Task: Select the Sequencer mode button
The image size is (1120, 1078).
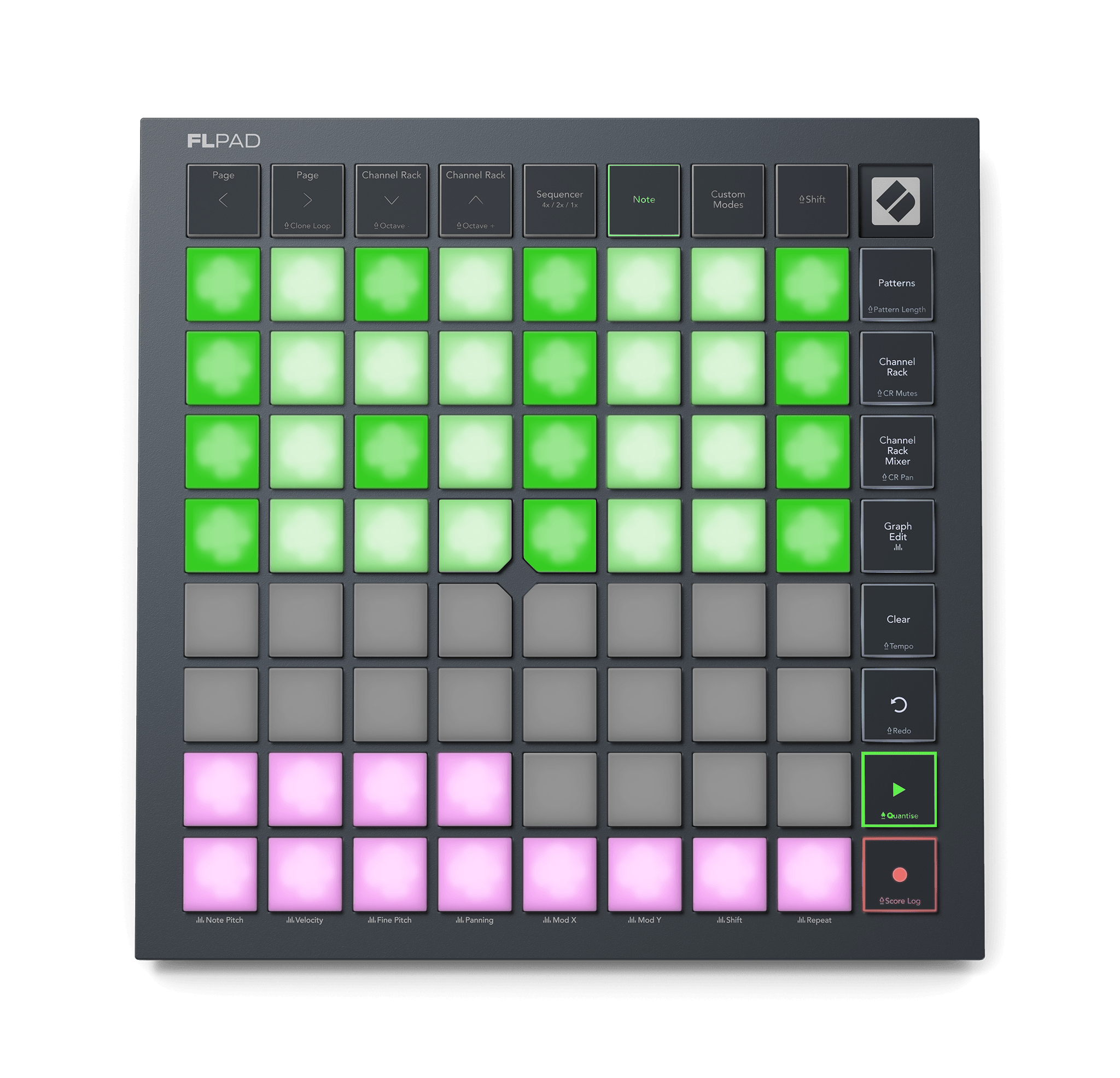Action: point(559,201)
